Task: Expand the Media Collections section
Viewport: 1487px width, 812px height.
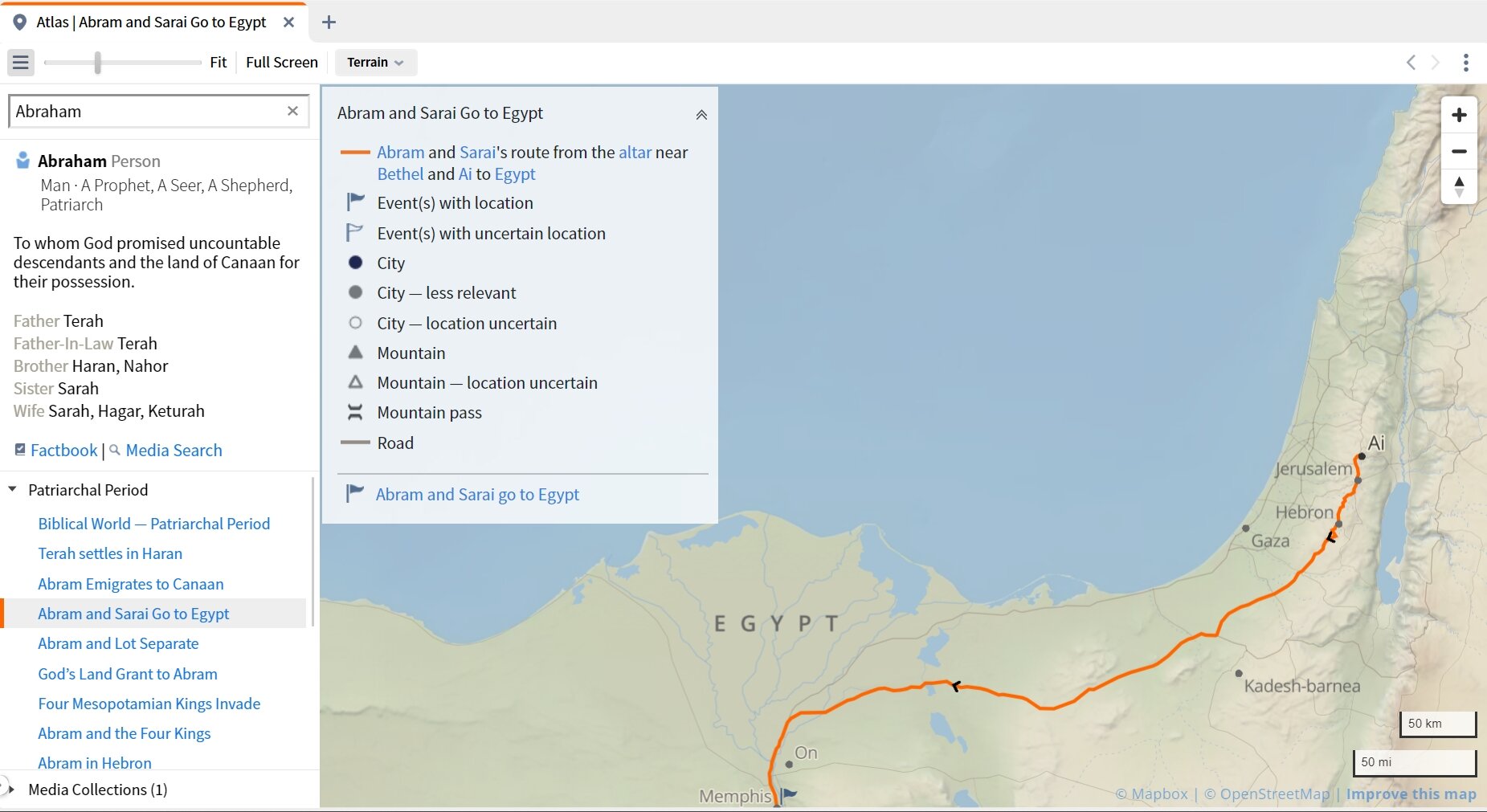Action: tap(11, 790)
